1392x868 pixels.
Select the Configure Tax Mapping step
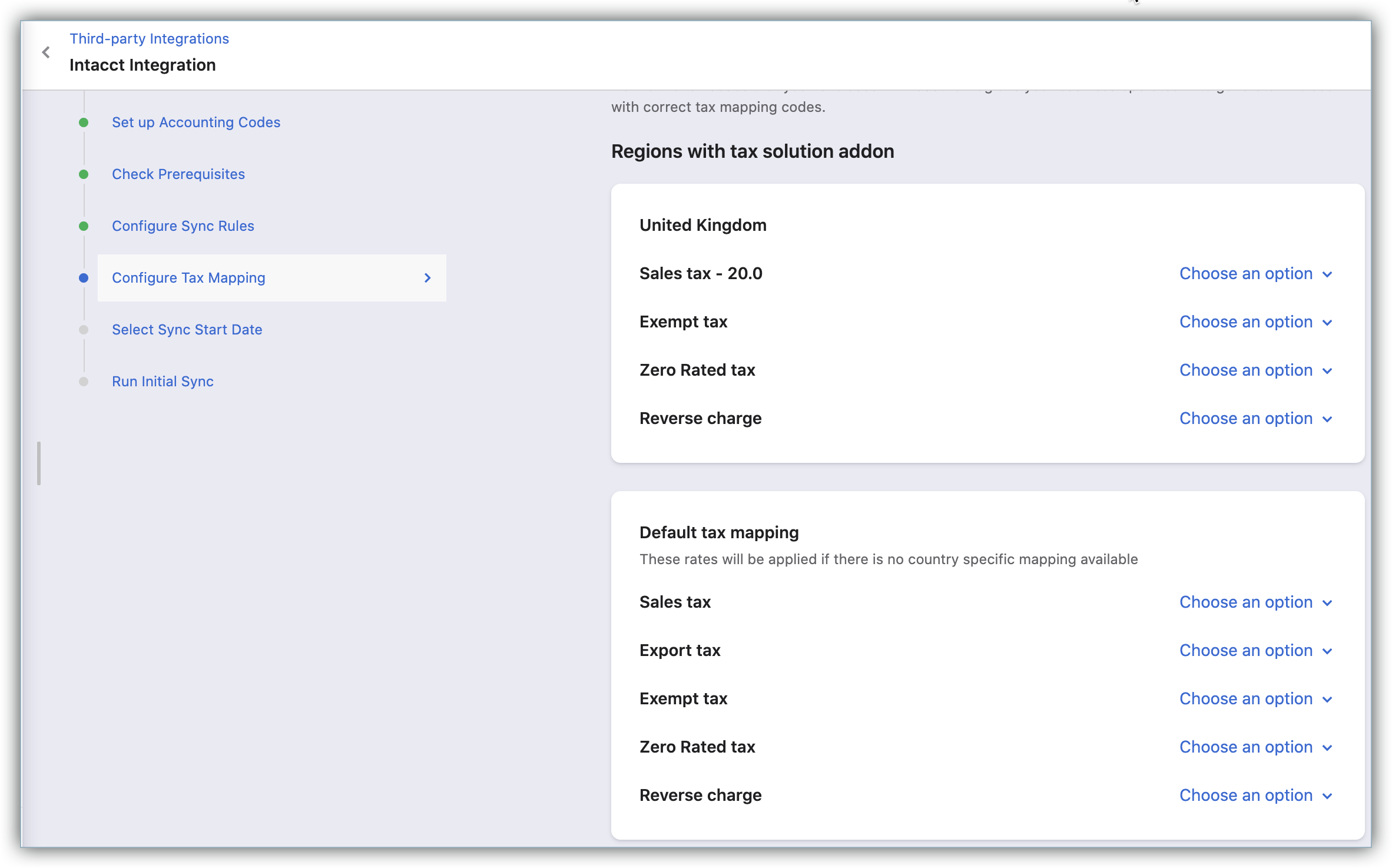pyautogui.click(x=271, y=277)
